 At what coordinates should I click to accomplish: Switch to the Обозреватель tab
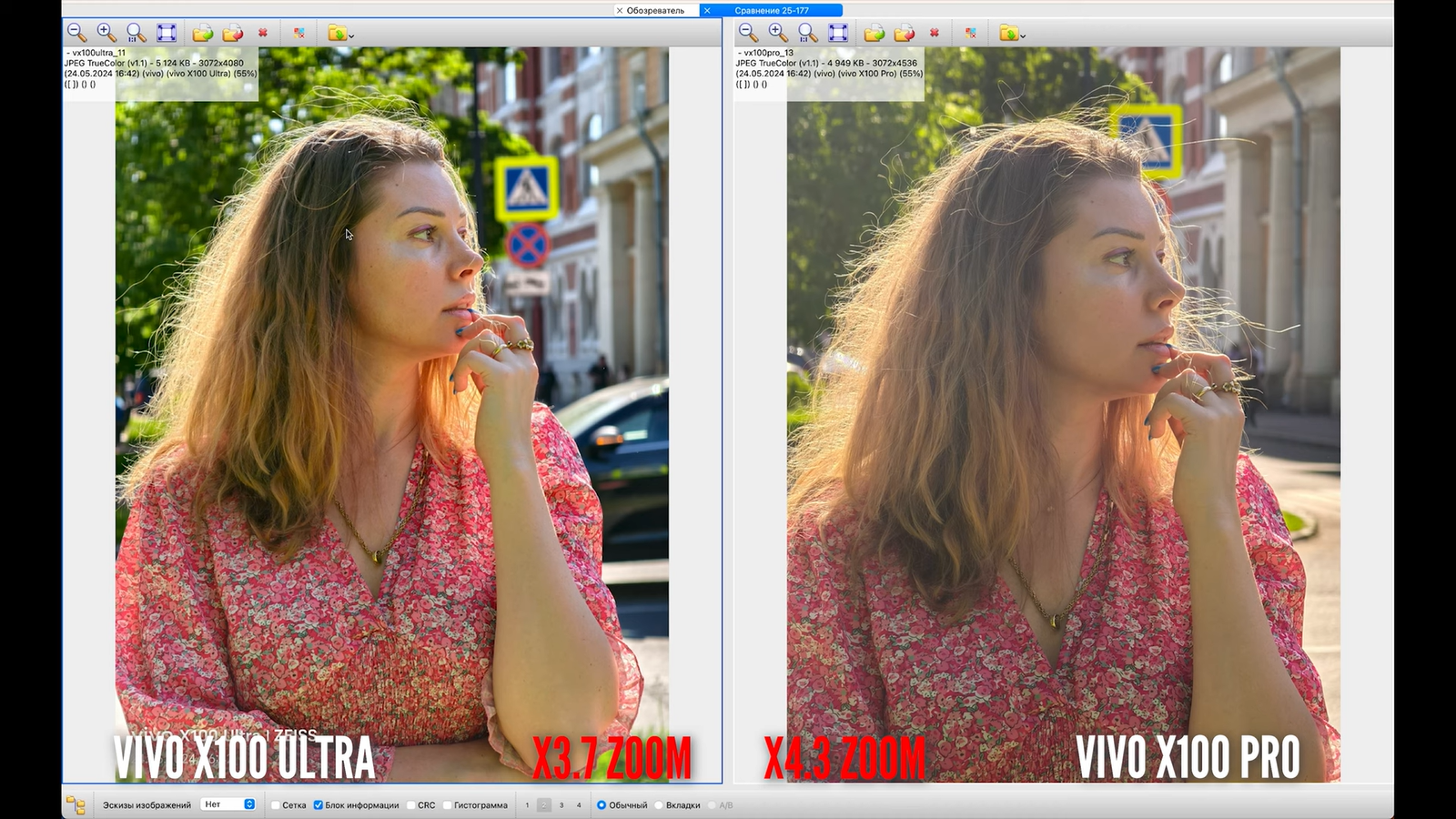[x=655, y=10]
